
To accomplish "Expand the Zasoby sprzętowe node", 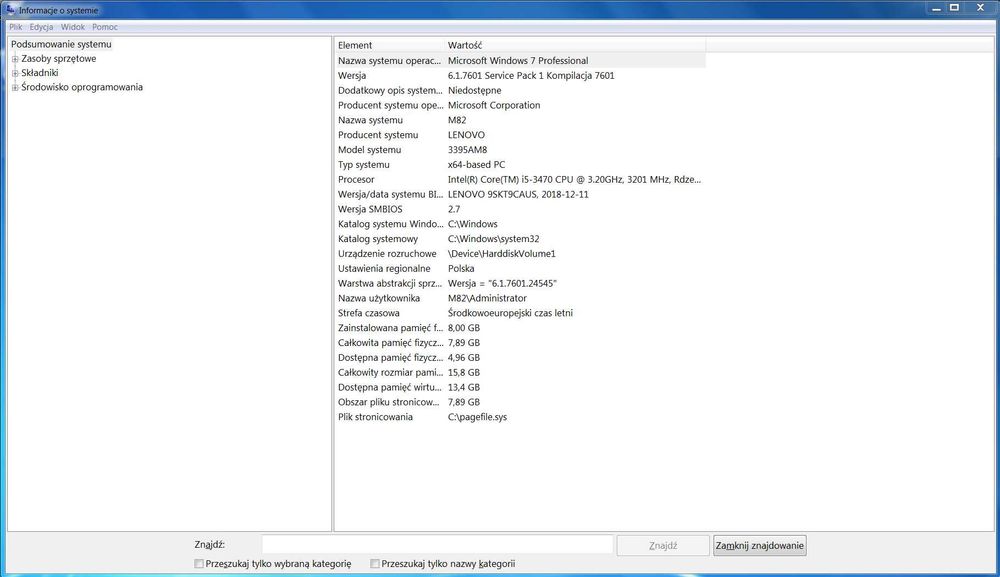I will 15,59.
